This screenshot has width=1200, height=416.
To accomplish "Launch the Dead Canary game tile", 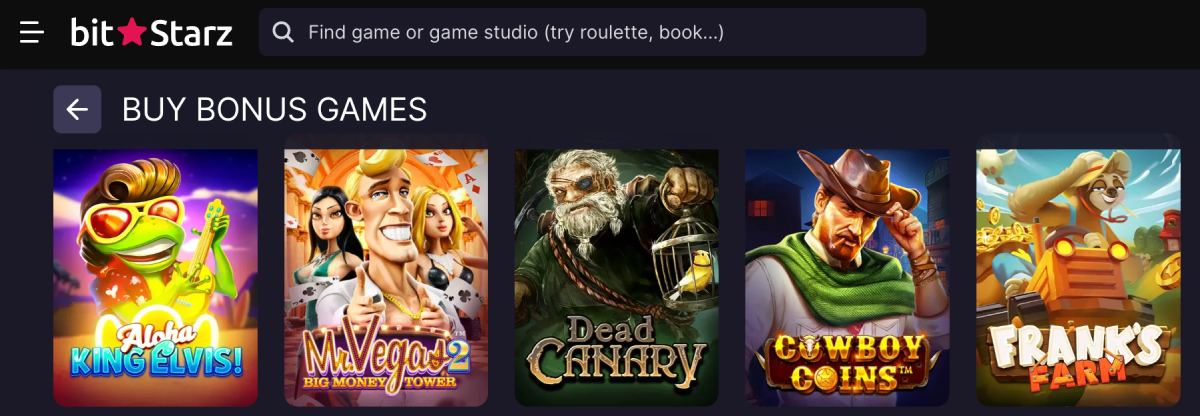I will pyautogui.click(x=617, y=277).
